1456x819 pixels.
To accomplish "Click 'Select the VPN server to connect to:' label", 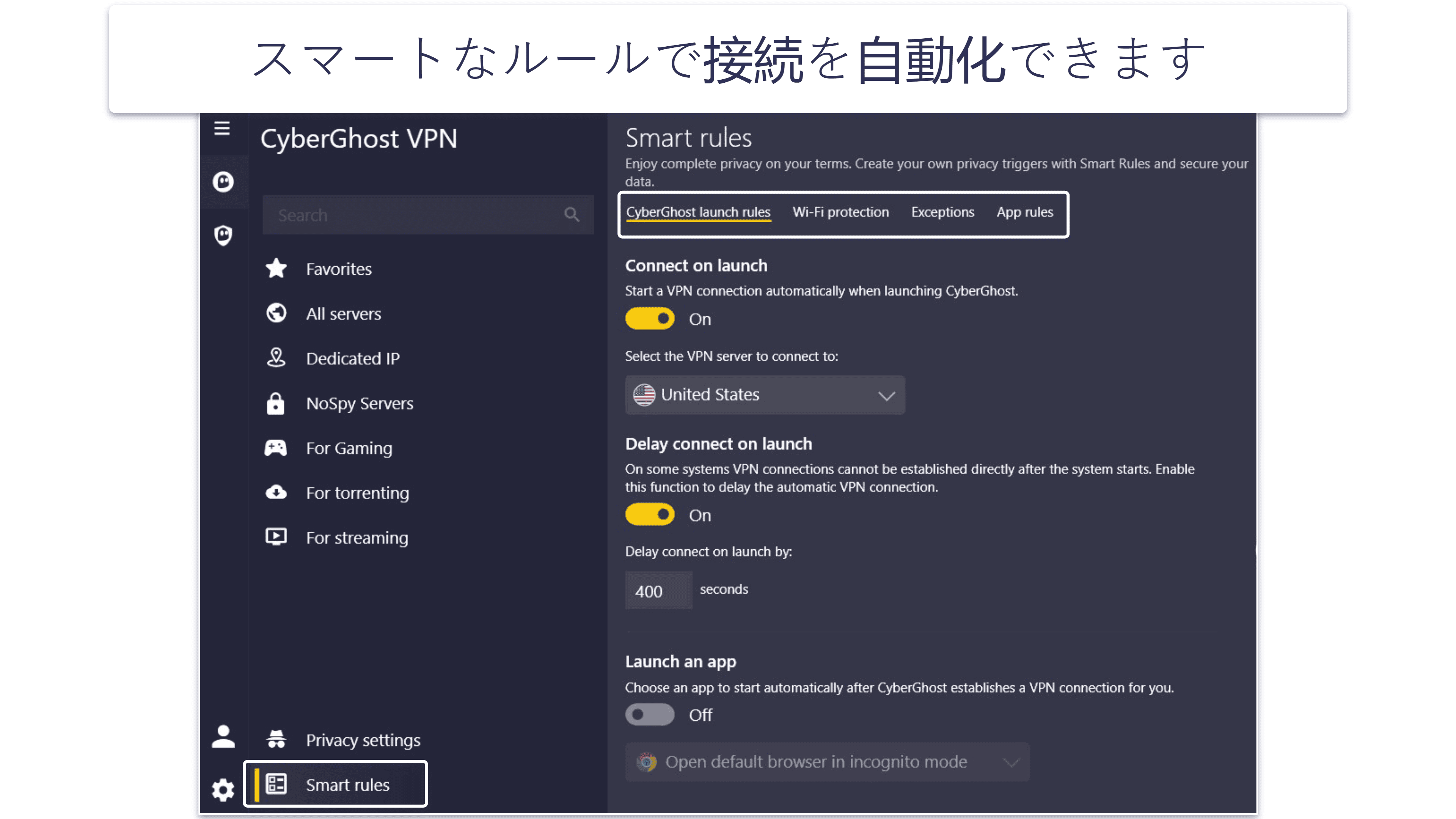I will (x=731, y=356).
